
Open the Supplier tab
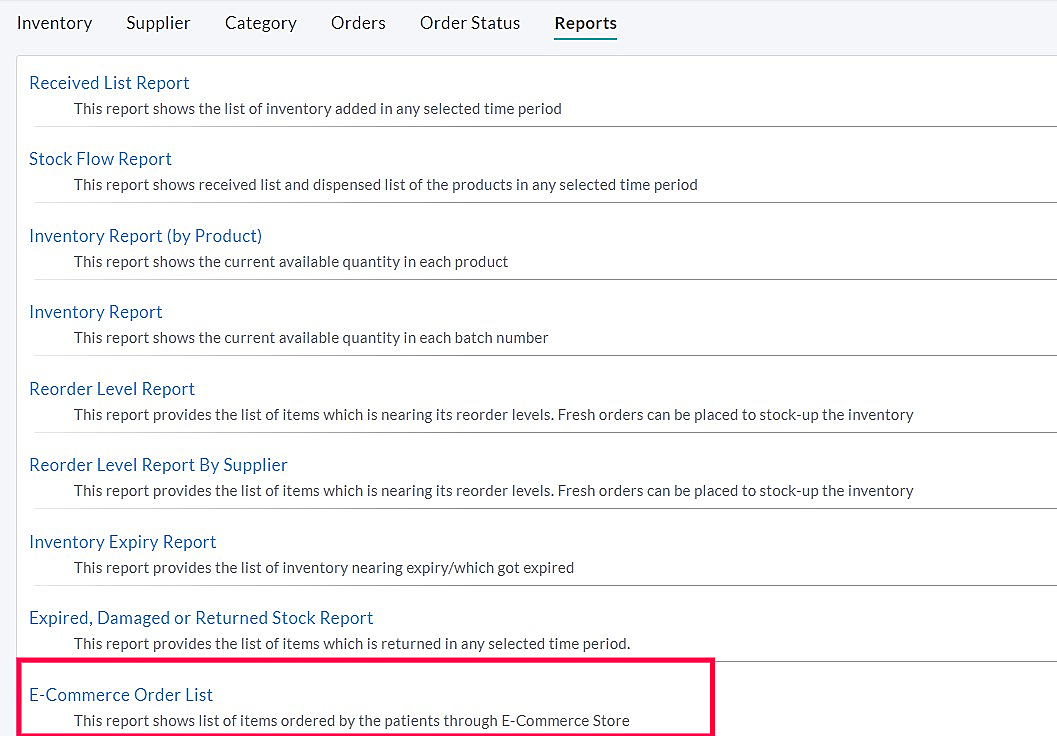point(158,22)
